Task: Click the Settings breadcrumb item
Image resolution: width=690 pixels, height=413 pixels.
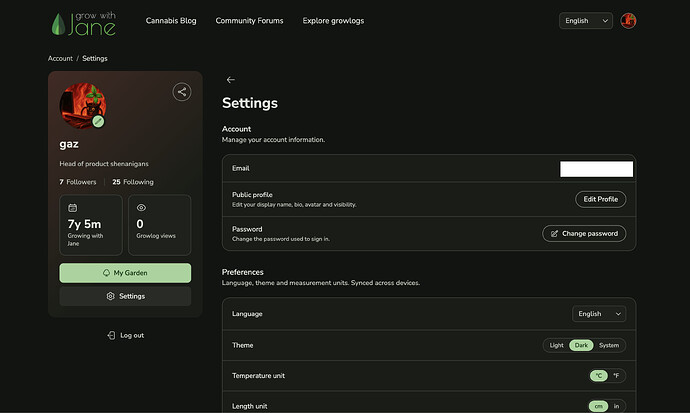Action: 95,58
